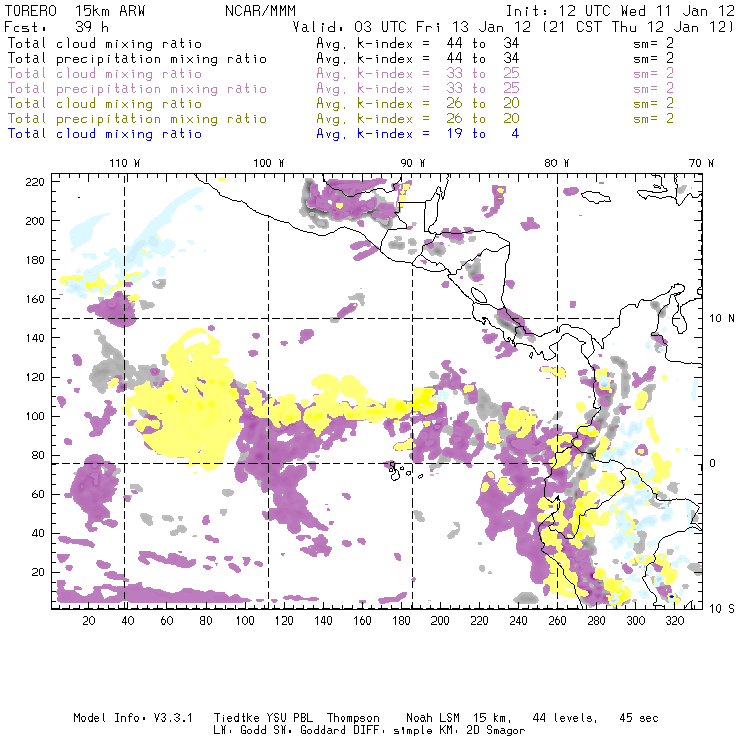The width and height of the screenshot is (740, 740).
Task: Select "300" on the horizontal axis
Action: tap(636, 621)
